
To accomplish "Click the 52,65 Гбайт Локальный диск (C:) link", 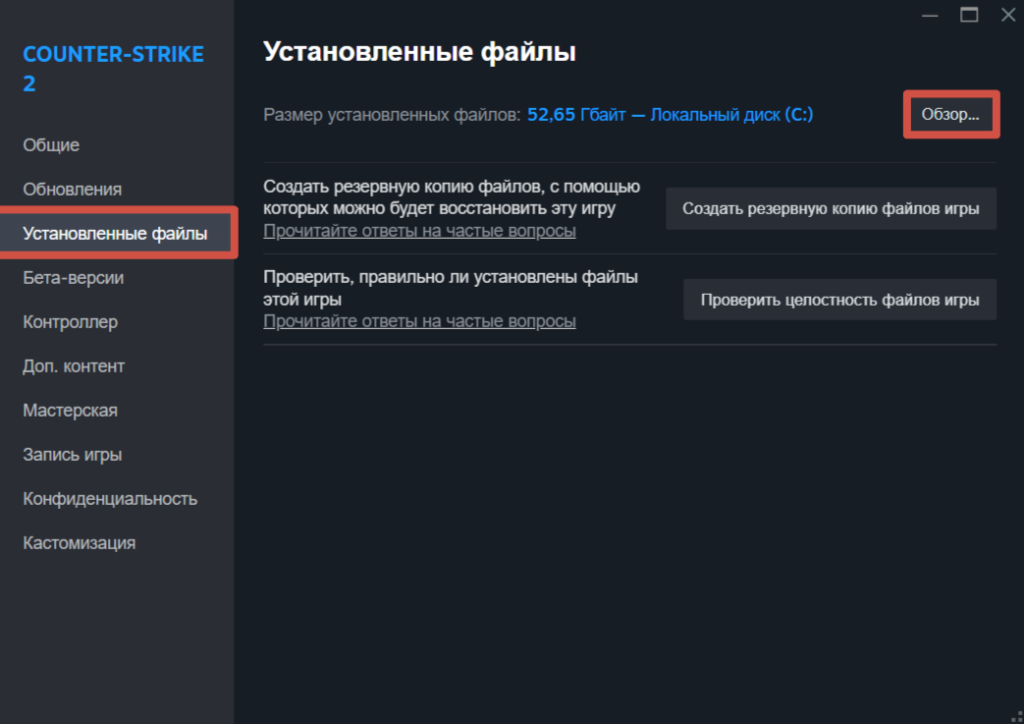I will (x=670, y=115).
